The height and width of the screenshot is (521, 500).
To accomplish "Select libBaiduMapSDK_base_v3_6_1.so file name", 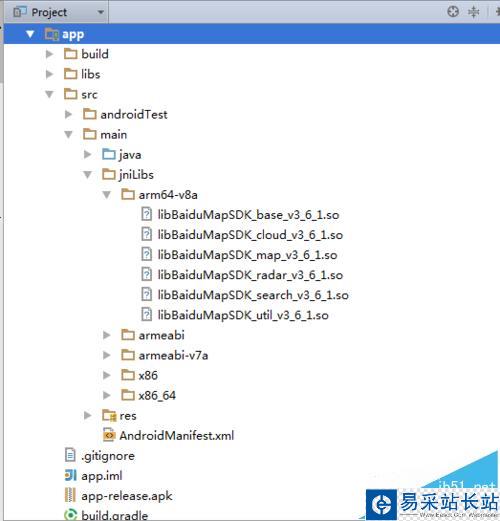I will coord(248,215).
